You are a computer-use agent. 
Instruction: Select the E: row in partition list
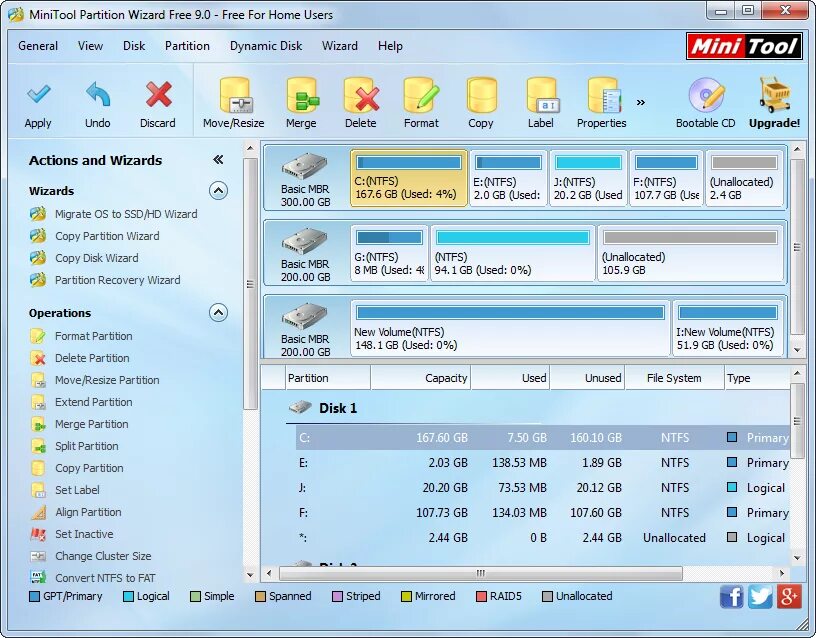(x=543, y=463)
